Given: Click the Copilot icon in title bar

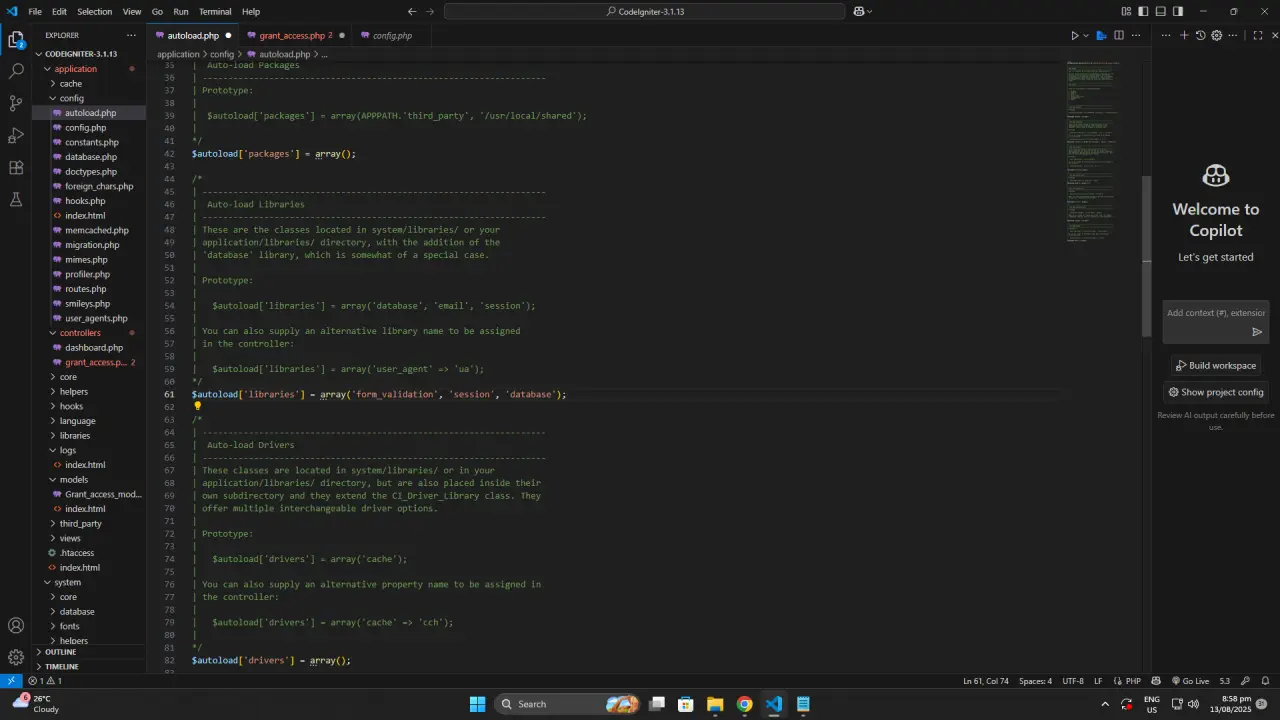Looking at the screenshot, I should (x=859, y=11).
